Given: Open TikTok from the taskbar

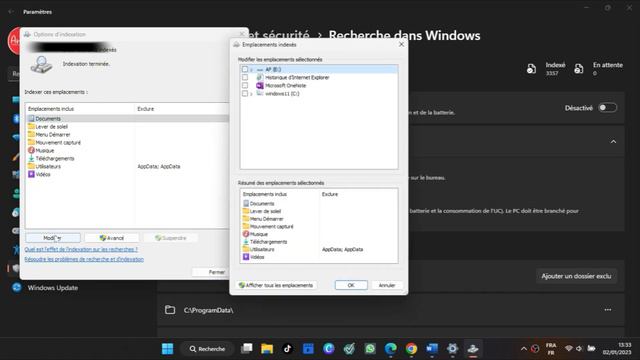Looking at the screenshot, I should pos(287,349).
